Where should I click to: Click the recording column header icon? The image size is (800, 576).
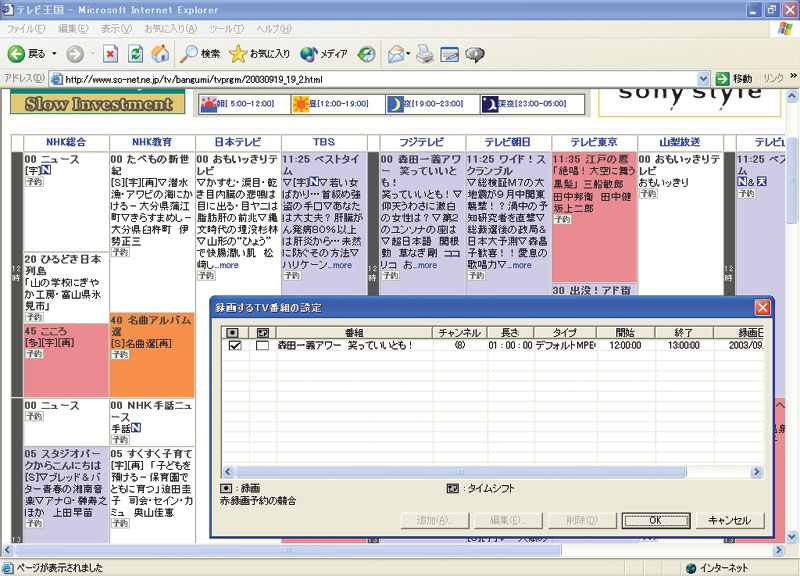232,333
